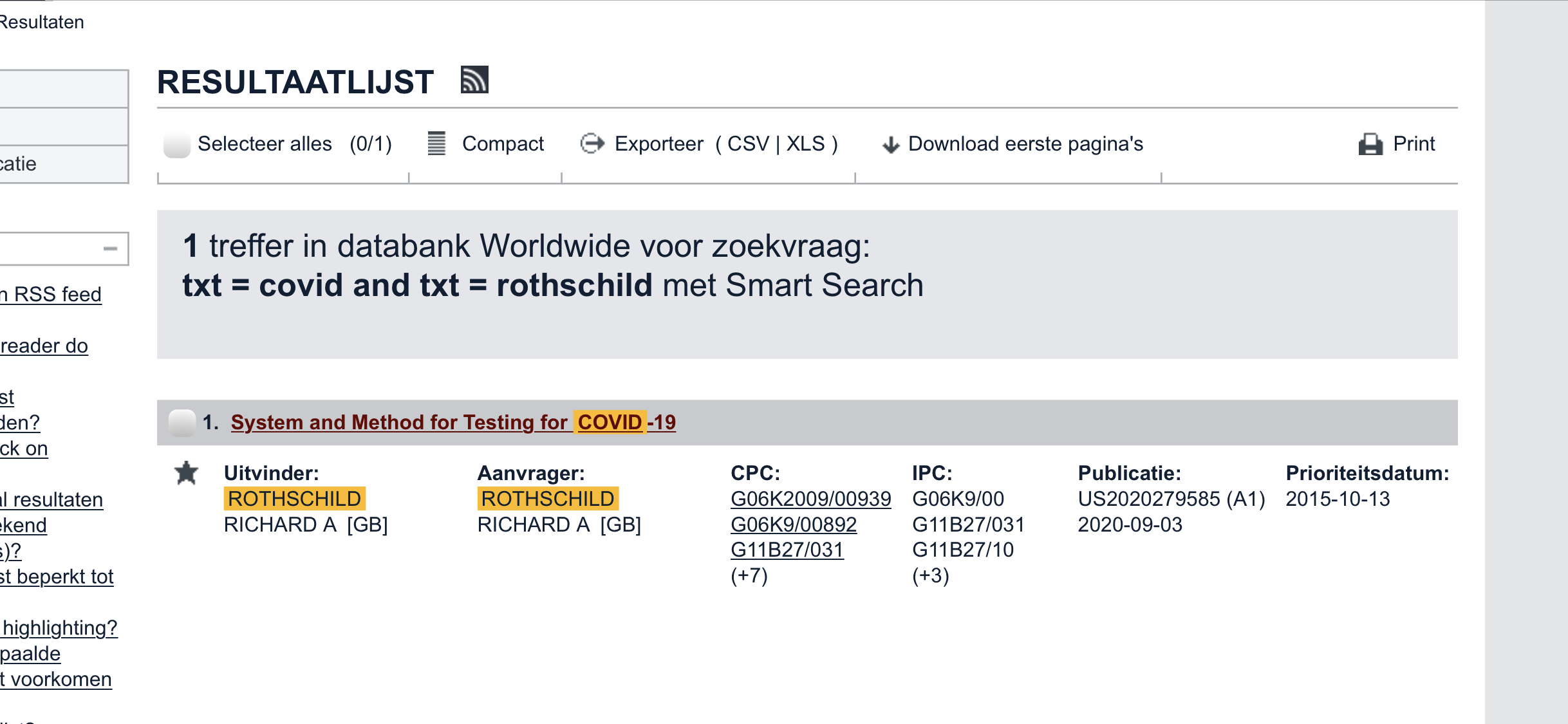Click the Exporteer arrow icon
Image resolution: width=1568 pixels, height=724 pixels.
[592, 144]
